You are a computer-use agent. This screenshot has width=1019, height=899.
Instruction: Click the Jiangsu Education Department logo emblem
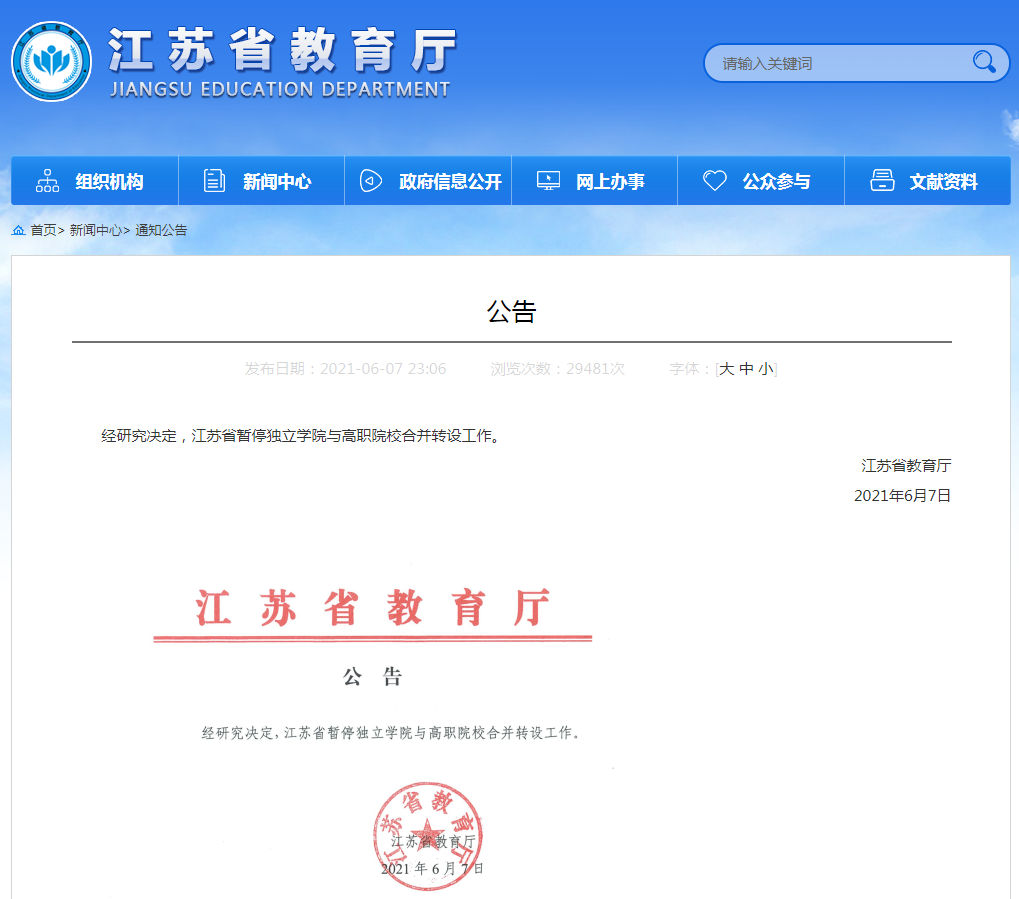coord(51,62)
